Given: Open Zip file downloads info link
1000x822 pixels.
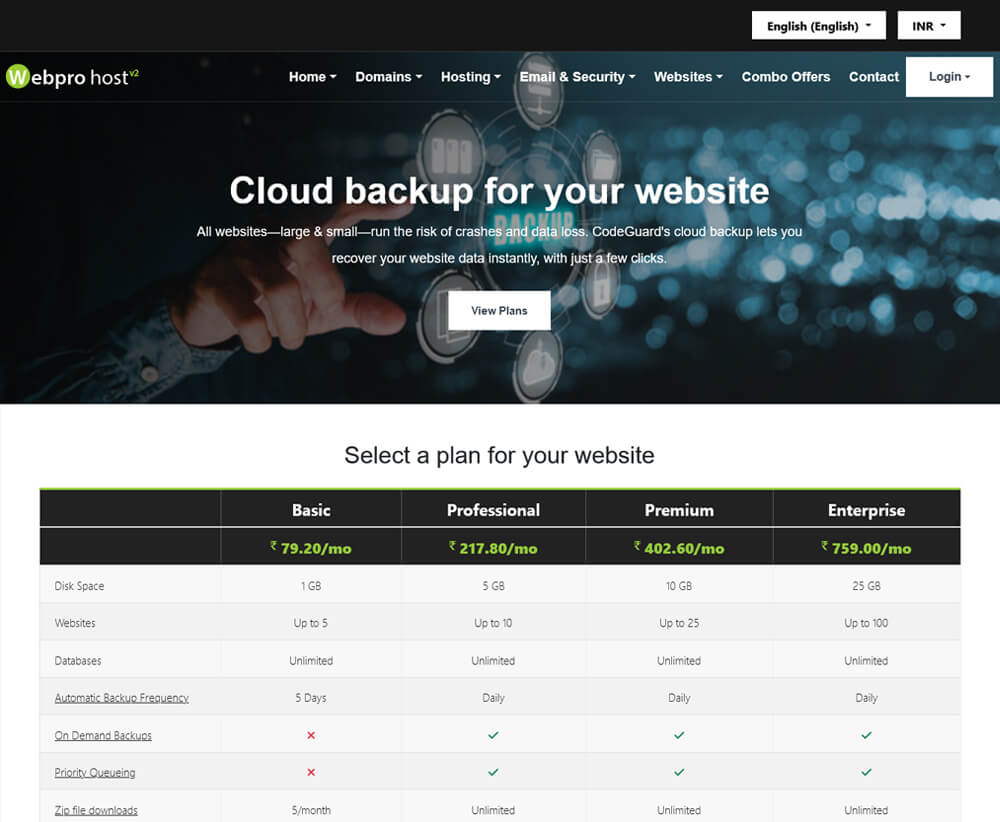Looking at the screenshot, I should tap(96, 810).
